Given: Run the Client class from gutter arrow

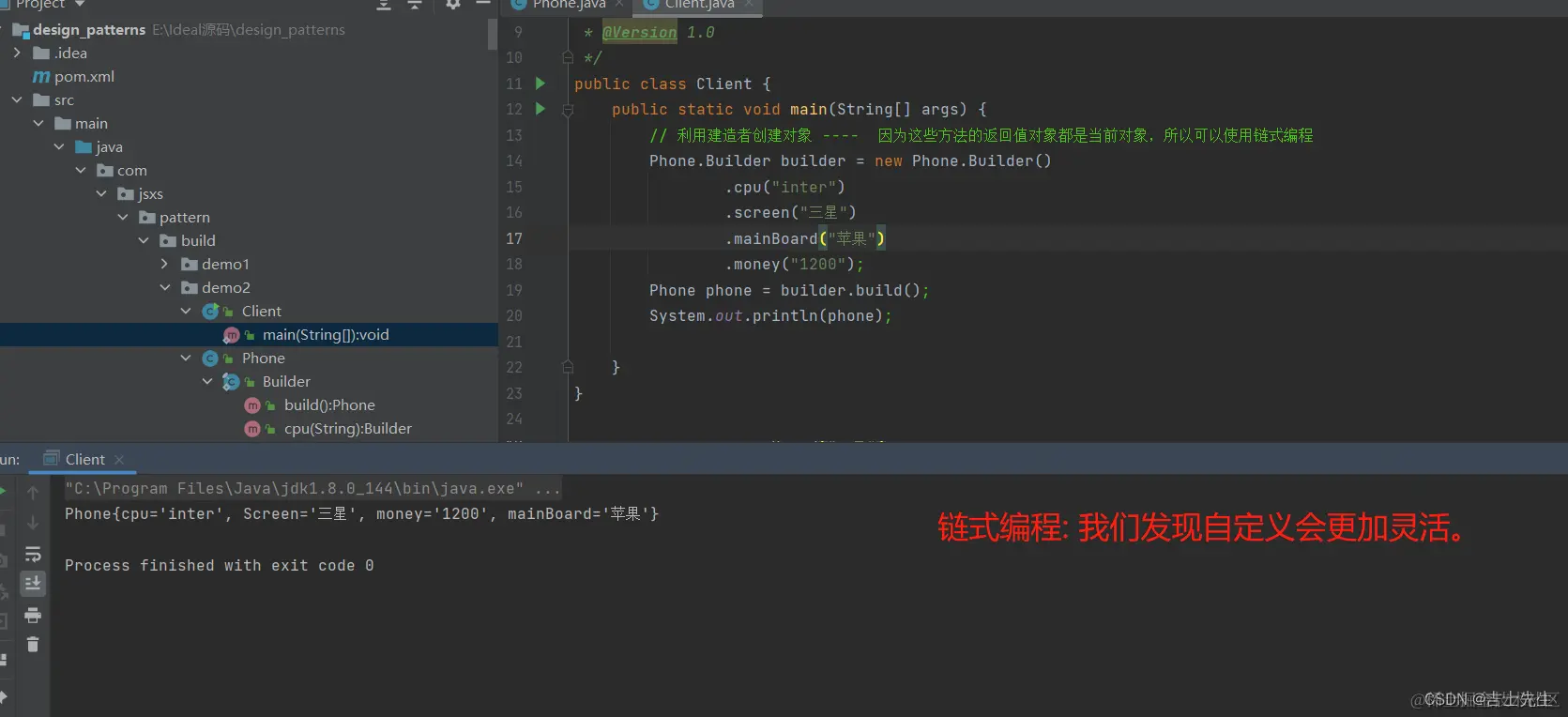Looking at the screenshot, I should point(540,84).
